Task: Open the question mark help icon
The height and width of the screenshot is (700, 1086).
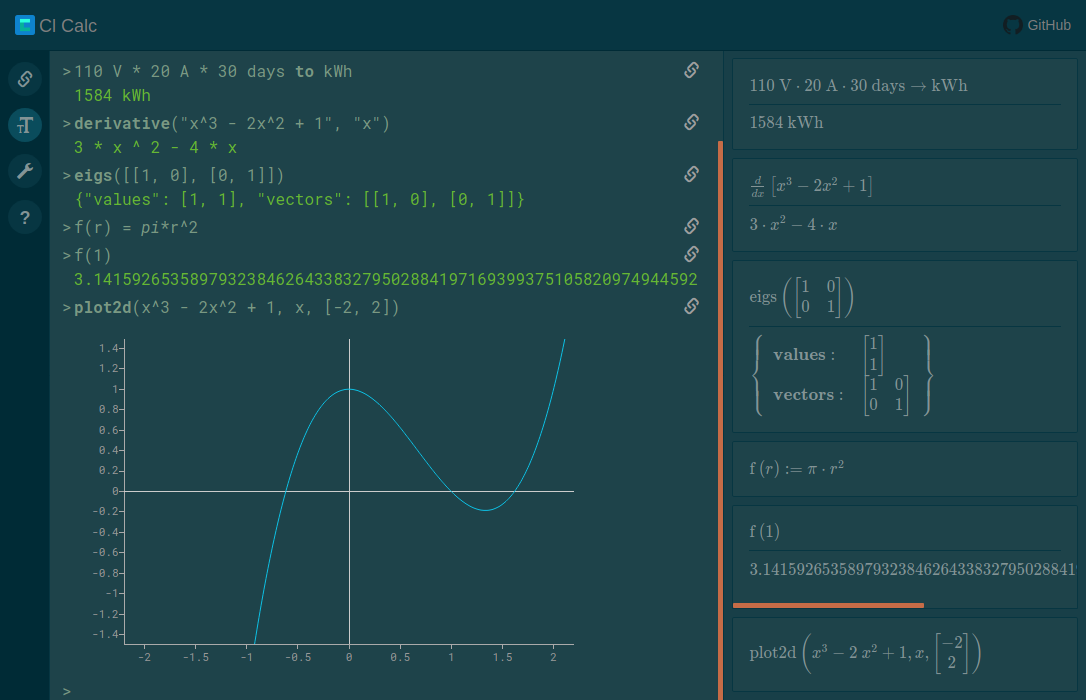Action: [x=25, y=217]
